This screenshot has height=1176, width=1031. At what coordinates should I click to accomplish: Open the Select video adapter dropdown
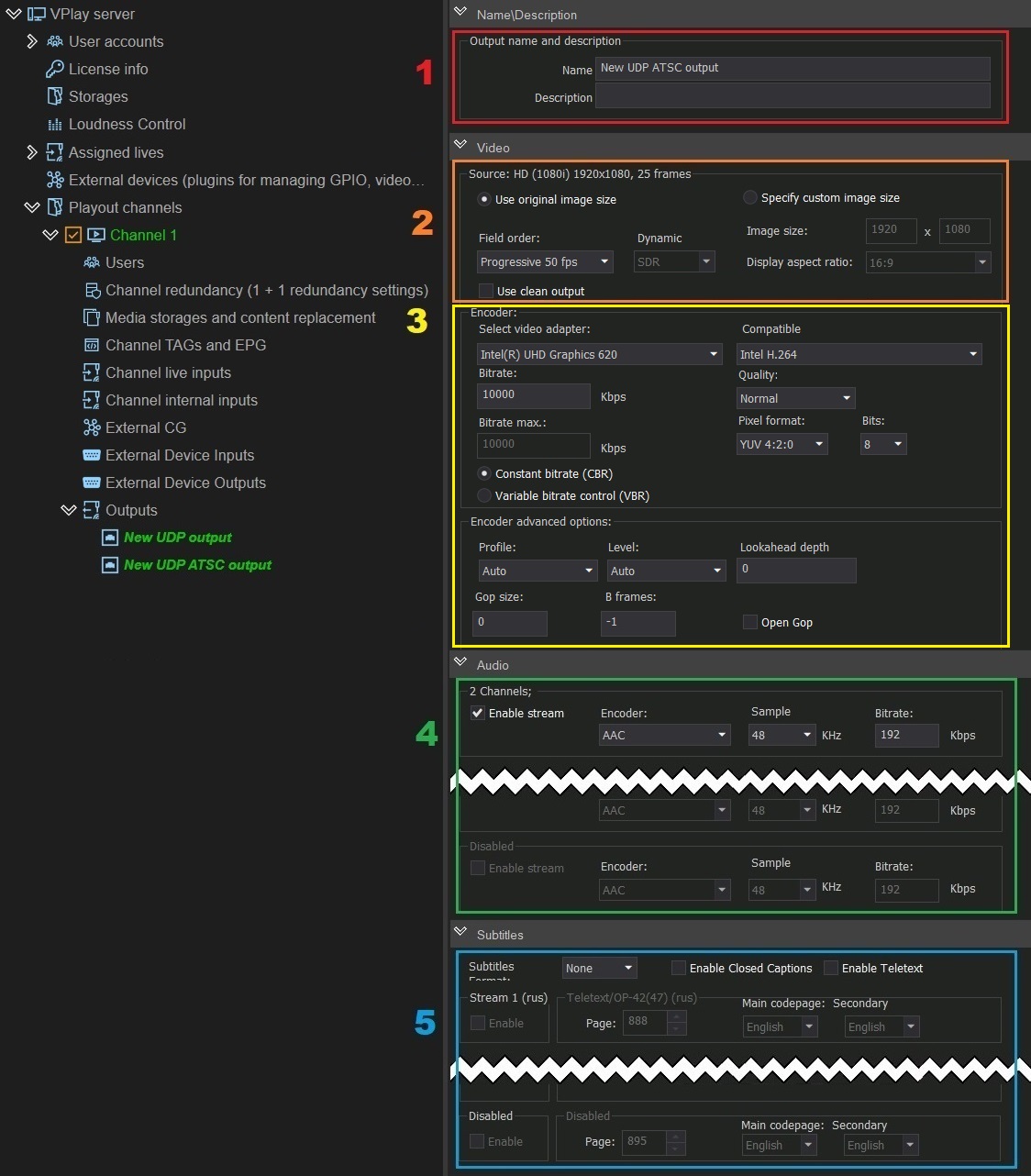click(x=600, y=354)
